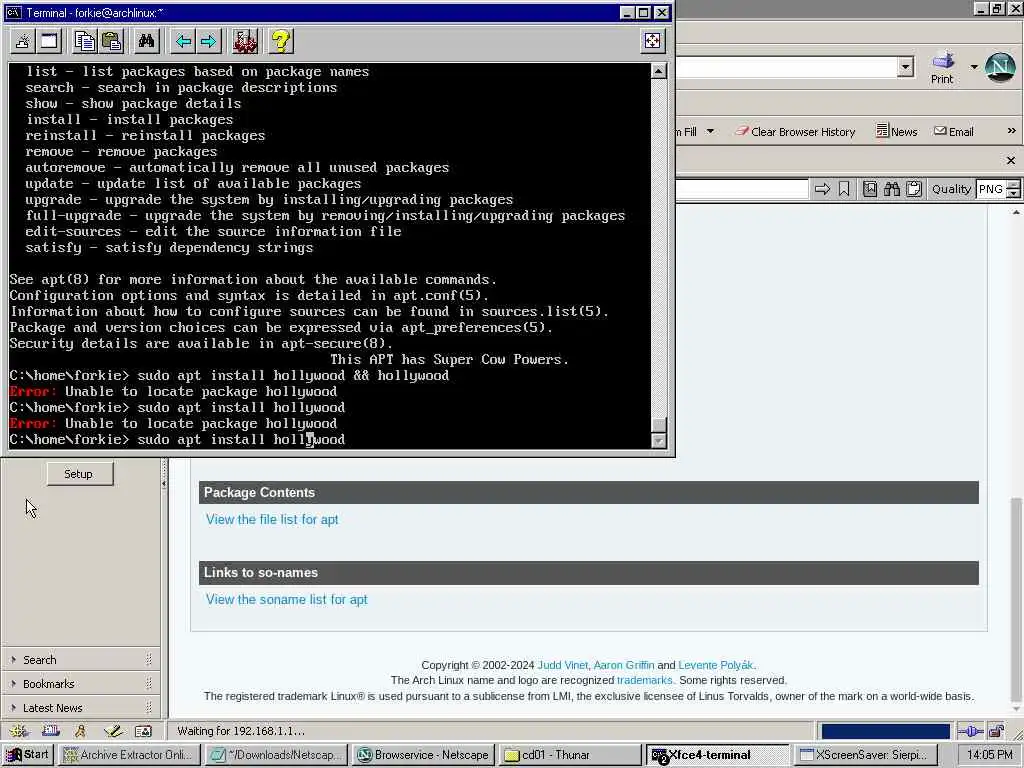Click binoculars find icon in Browservice toolbar
The width and height of the screenshot is (1024, 768).
click(x=891, y=189)
